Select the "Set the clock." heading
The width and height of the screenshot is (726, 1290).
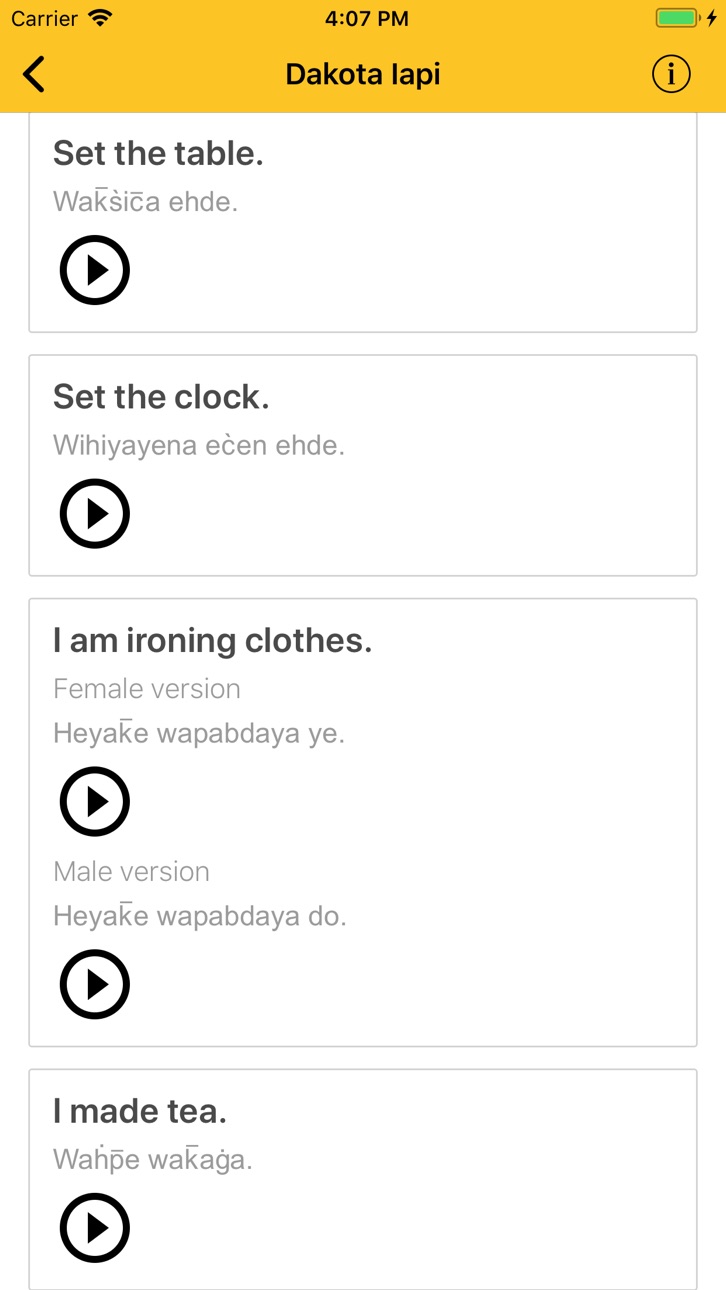(161, 397)
